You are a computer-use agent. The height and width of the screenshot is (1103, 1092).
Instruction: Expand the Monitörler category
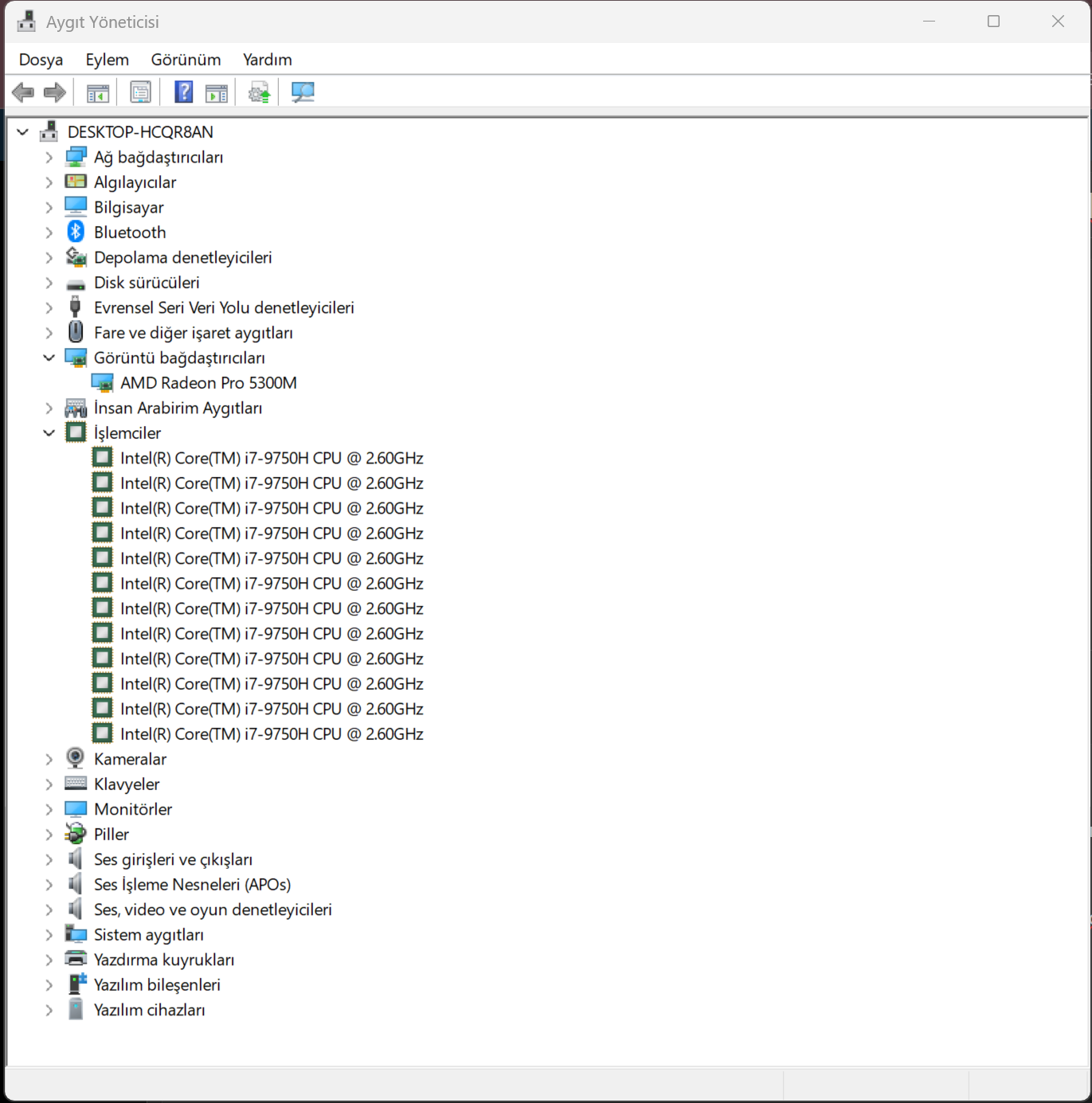tap(49, 809)
